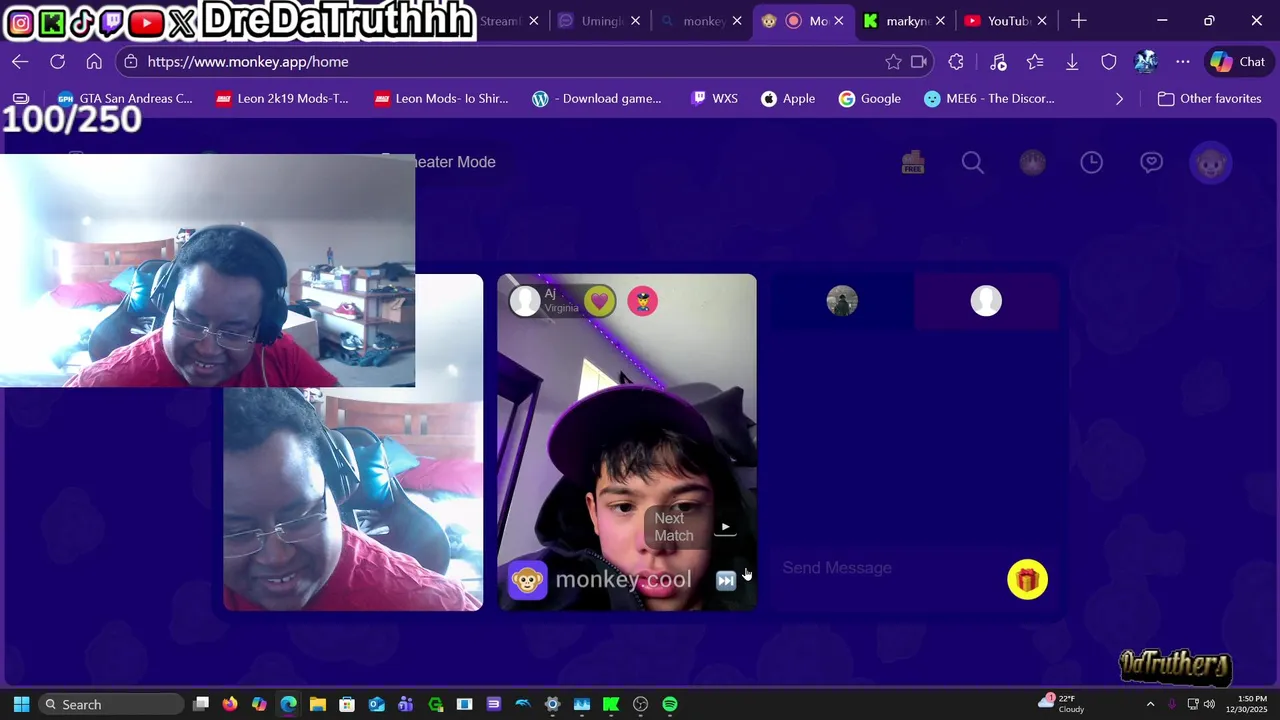Switch to the monkey search browser tab
The width and height of the screenshot is (1280, 720).
point(696,21)
